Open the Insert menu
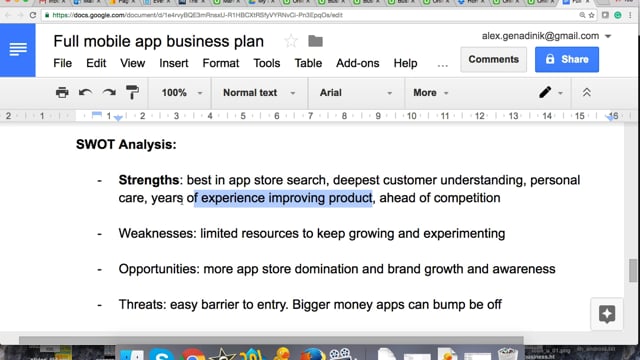This screenshot has width=640, height=360. pos(173,63)
